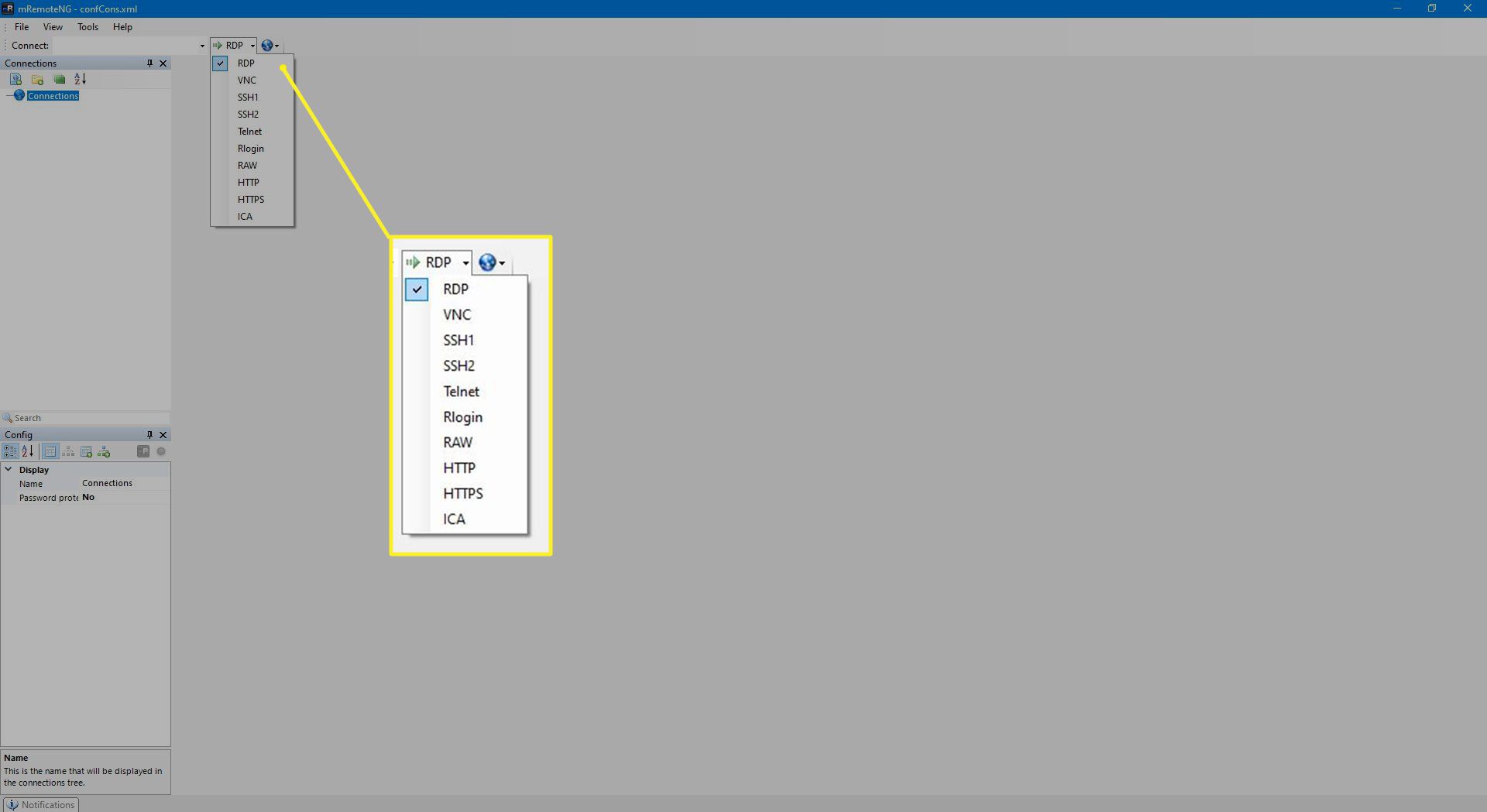The image size is (1487, 812).
Task: Close the mRemoteNG window
Action: tap(1468, 9)
